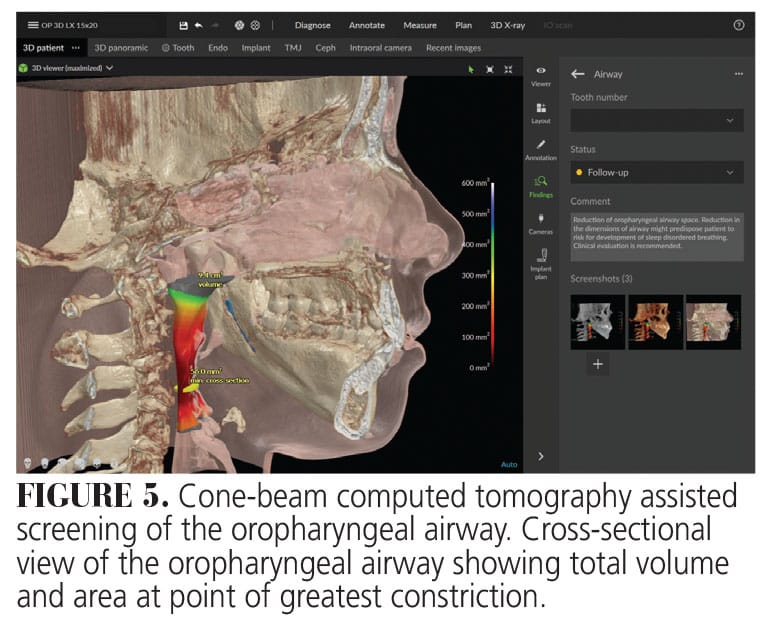Open the Findings panel icon
The width and height of the screenshot is (779, 638).
pos(541,184)
